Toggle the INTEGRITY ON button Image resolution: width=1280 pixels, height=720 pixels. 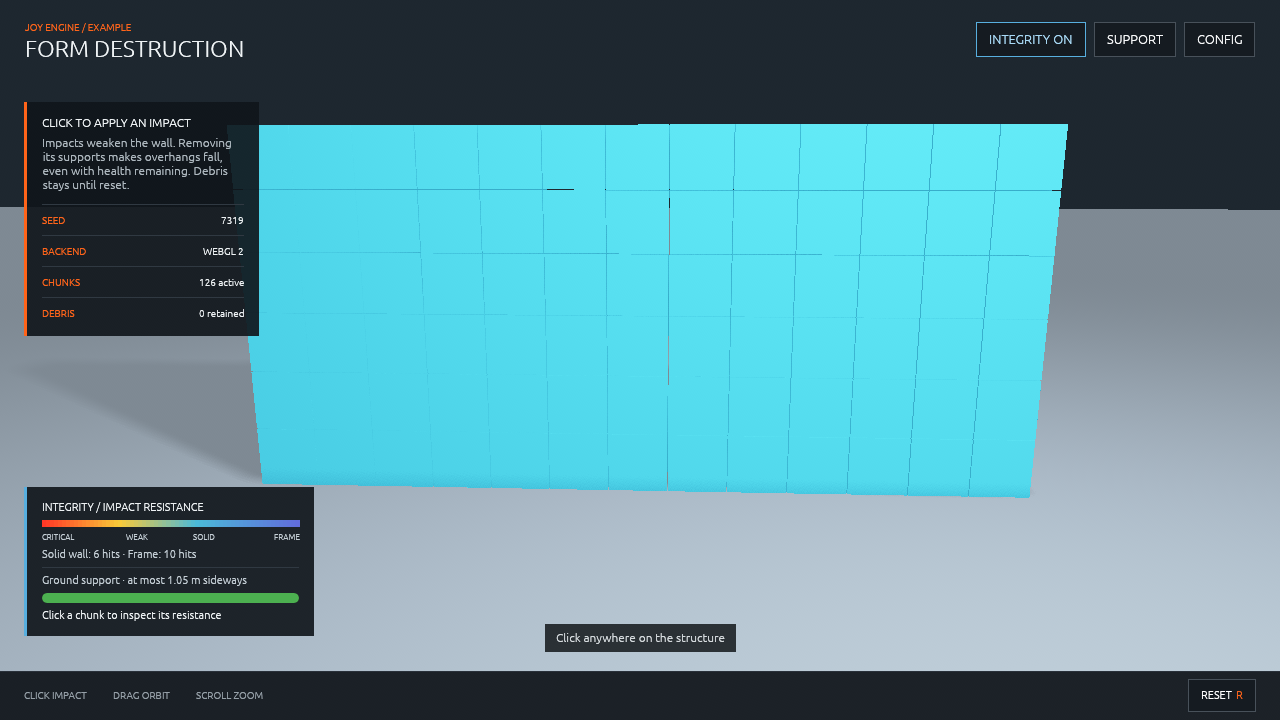coord(1030,40)
